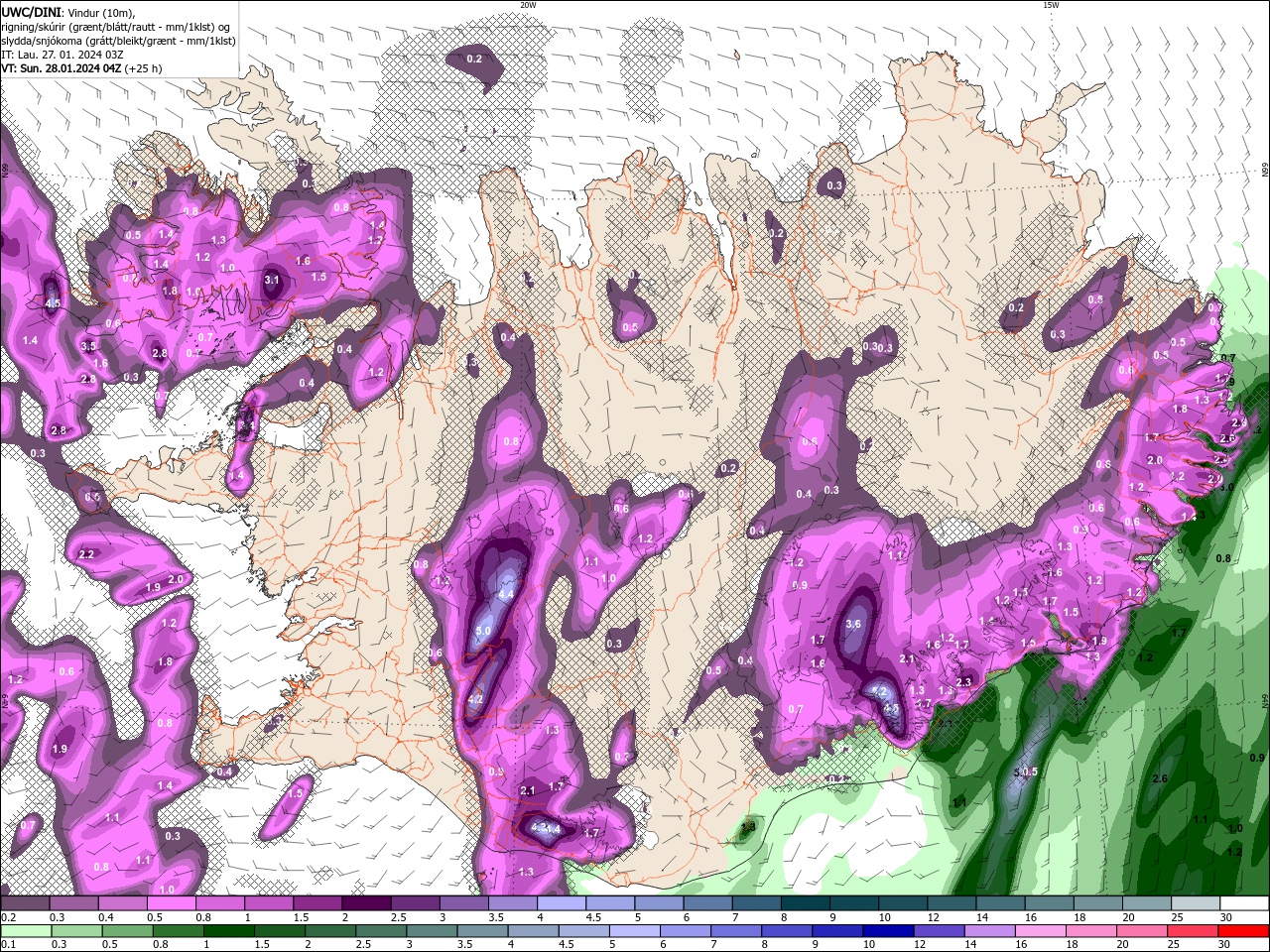The height and width of the screenshot is (952, 1270).
Task: Pick the bright red swatch after 30 on lower scale
Action: click(x=1243, y=931)
